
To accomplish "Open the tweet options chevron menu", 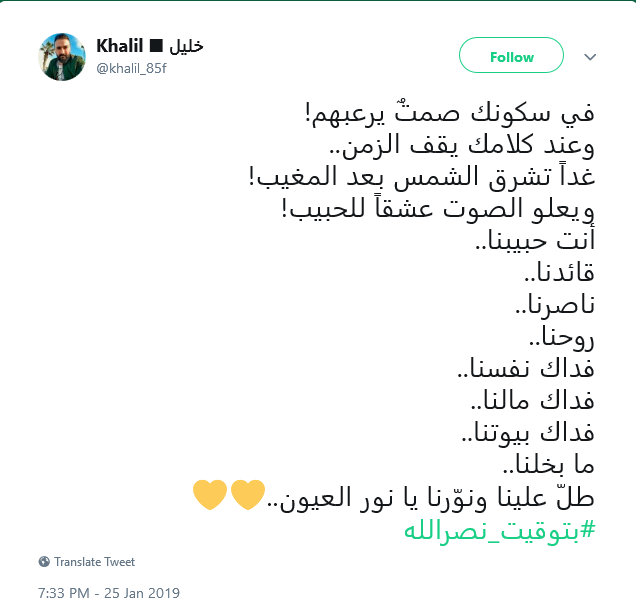I will tap(590, 57).
